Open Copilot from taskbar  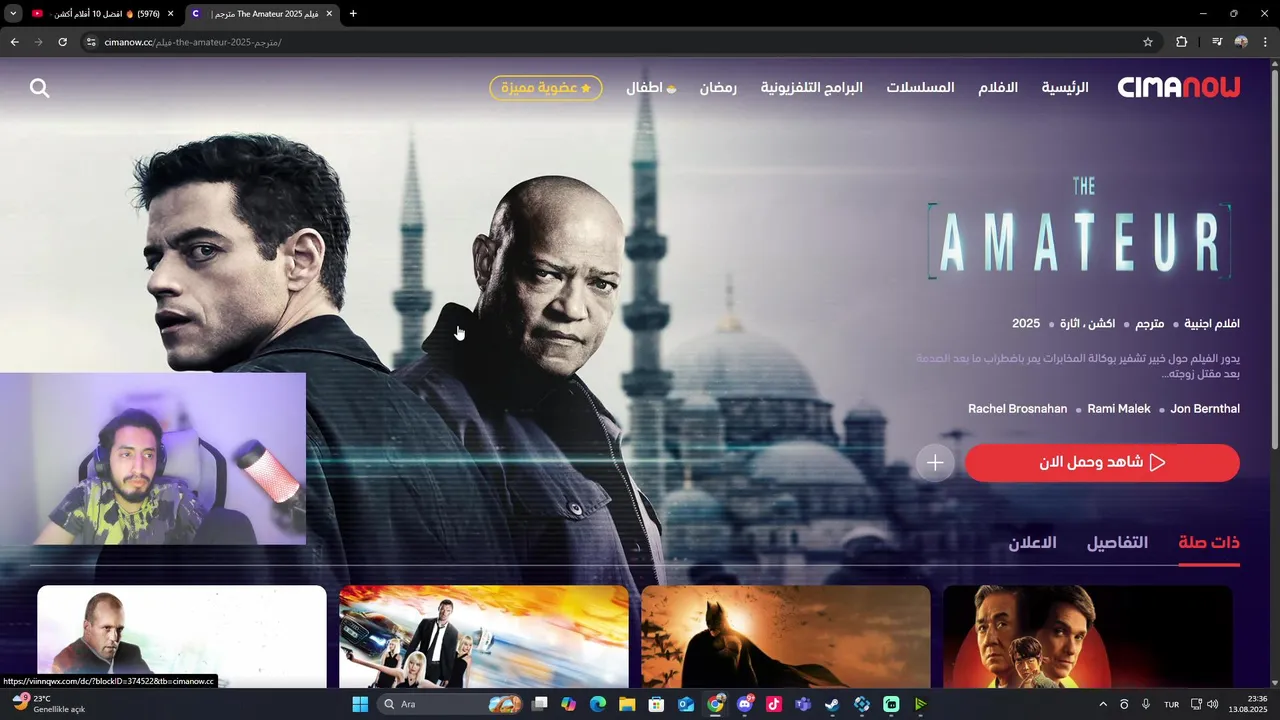coord(569,704)
